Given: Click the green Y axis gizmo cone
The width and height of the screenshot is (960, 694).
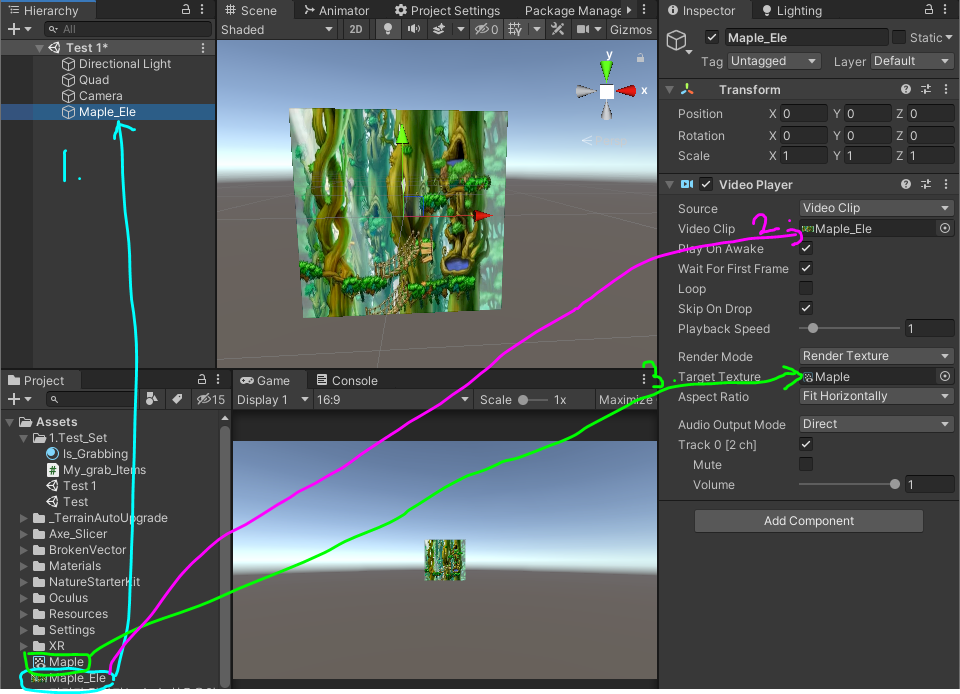Looking at the screenshot, I should 607,69.
